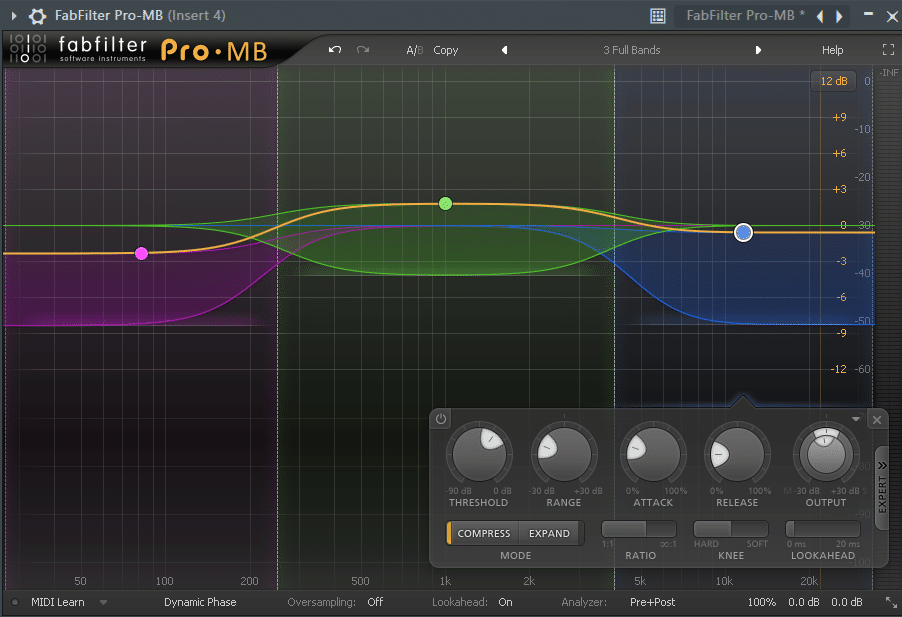Enter full screen via the corner icon
Screen dimensions: 902x617
[x=888, y=49]
